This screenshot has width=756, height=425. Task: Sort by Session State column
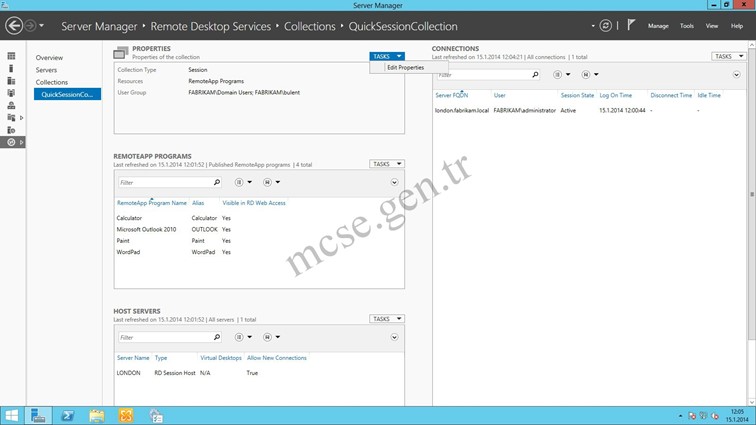pyautogui.click(x=577, y=96)
